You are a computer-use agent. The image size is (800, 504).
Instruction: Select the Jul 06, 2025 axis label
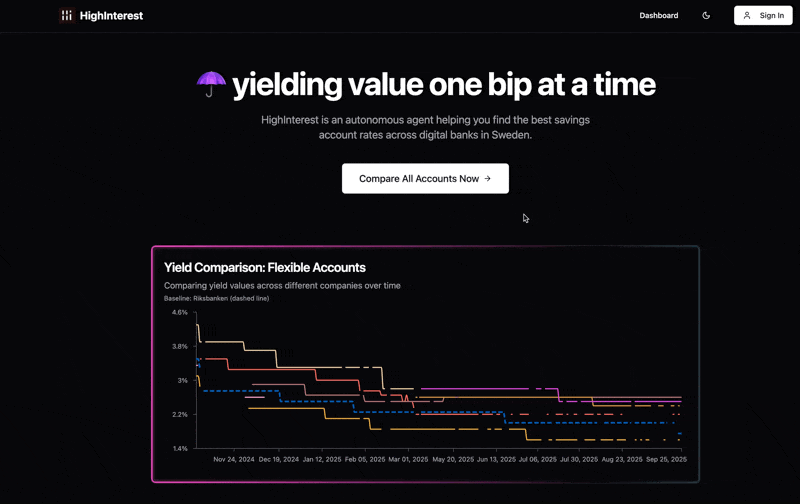[x=535, y=460]
